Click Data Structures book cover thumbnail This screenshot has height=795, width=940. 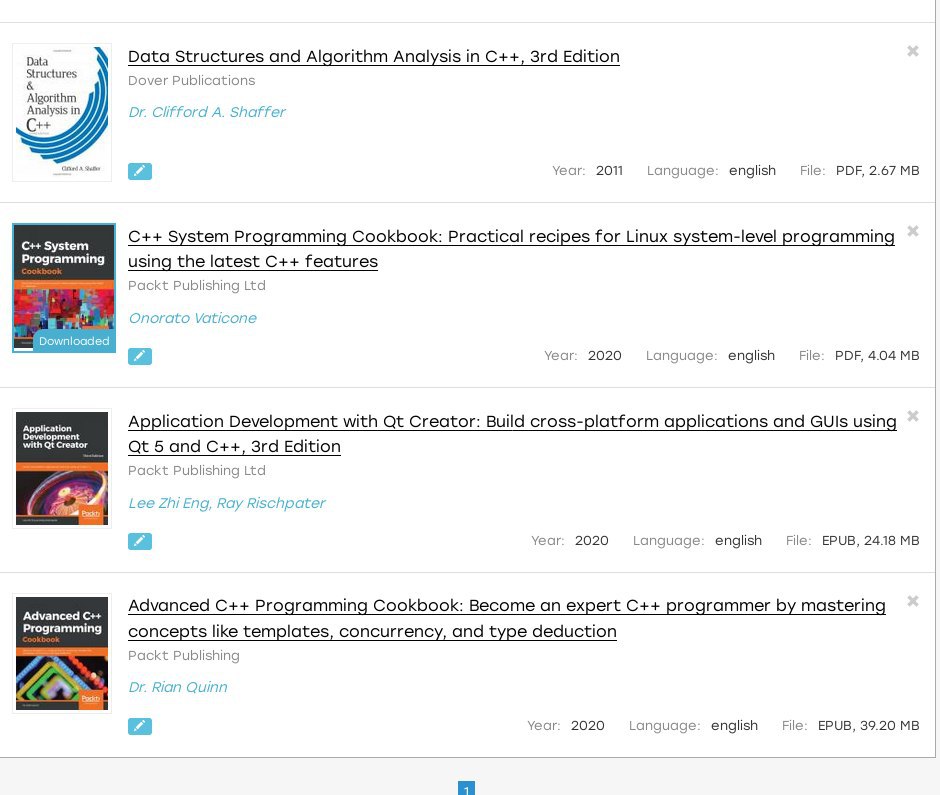pyautogui.click(x=62, y=112)
